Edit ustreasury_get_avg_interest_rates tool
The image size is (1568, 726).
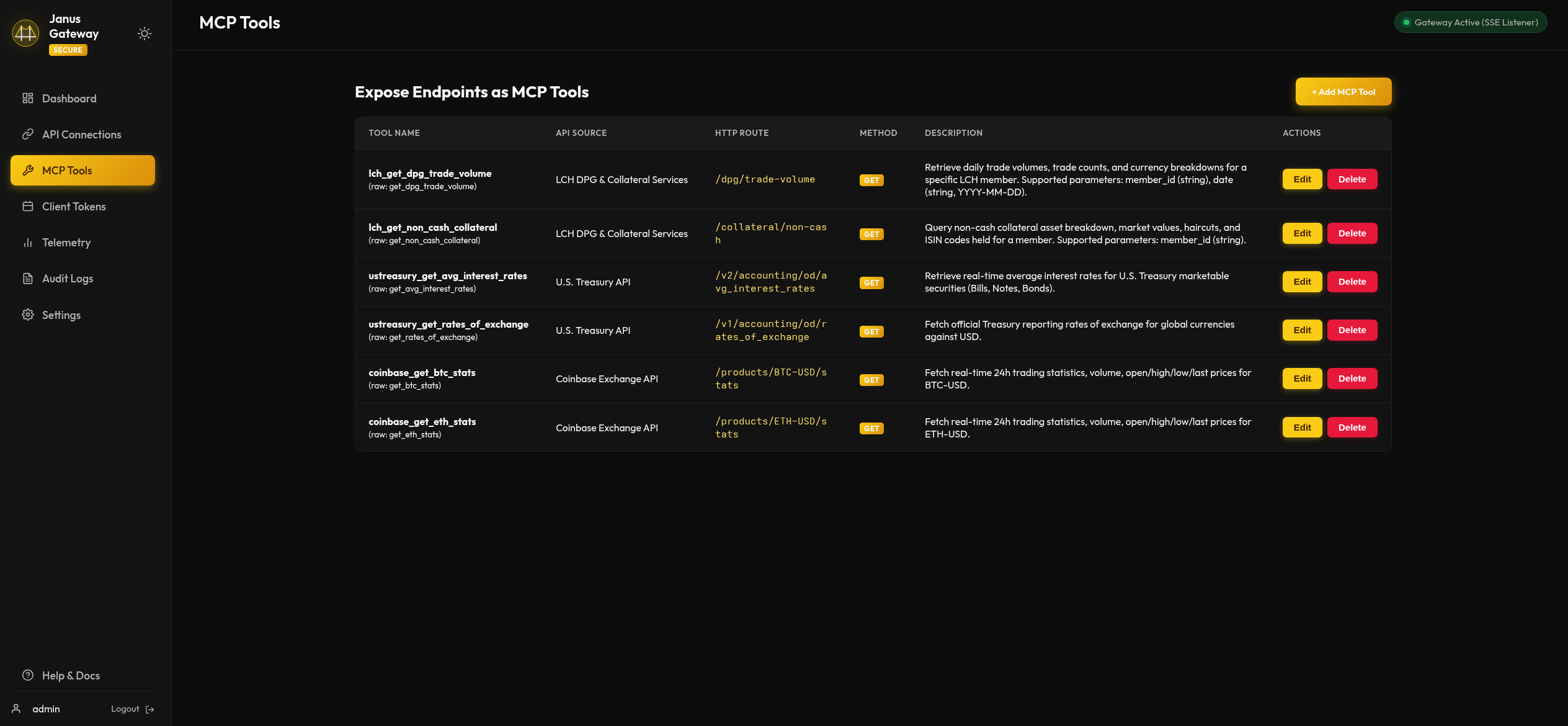pyautogui.click(x=1302, y=281)
